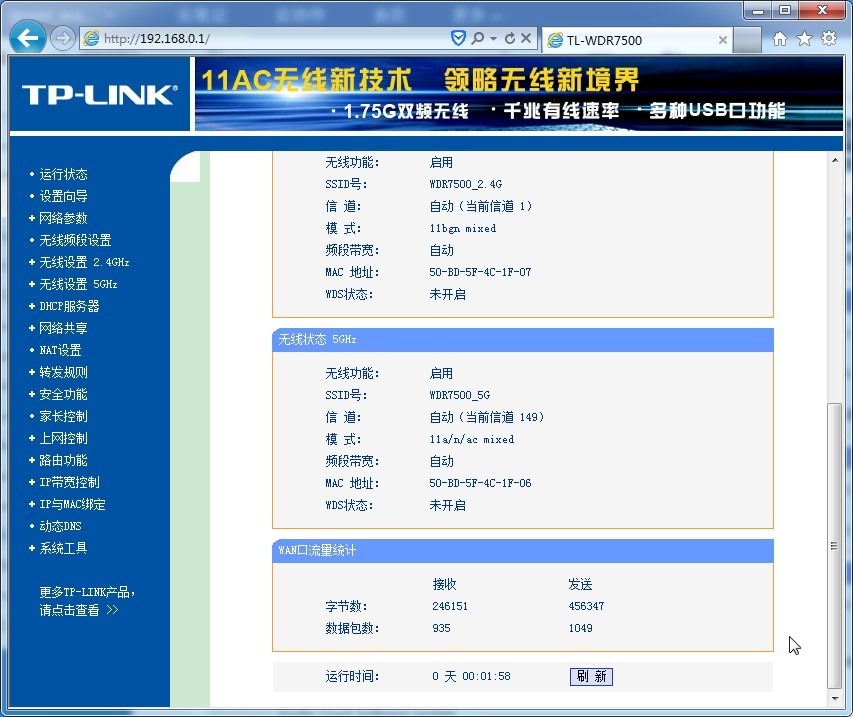Click MAC address 50-BD-5F-4C-1F-07
853x717 pixels.
click(480, 272)
